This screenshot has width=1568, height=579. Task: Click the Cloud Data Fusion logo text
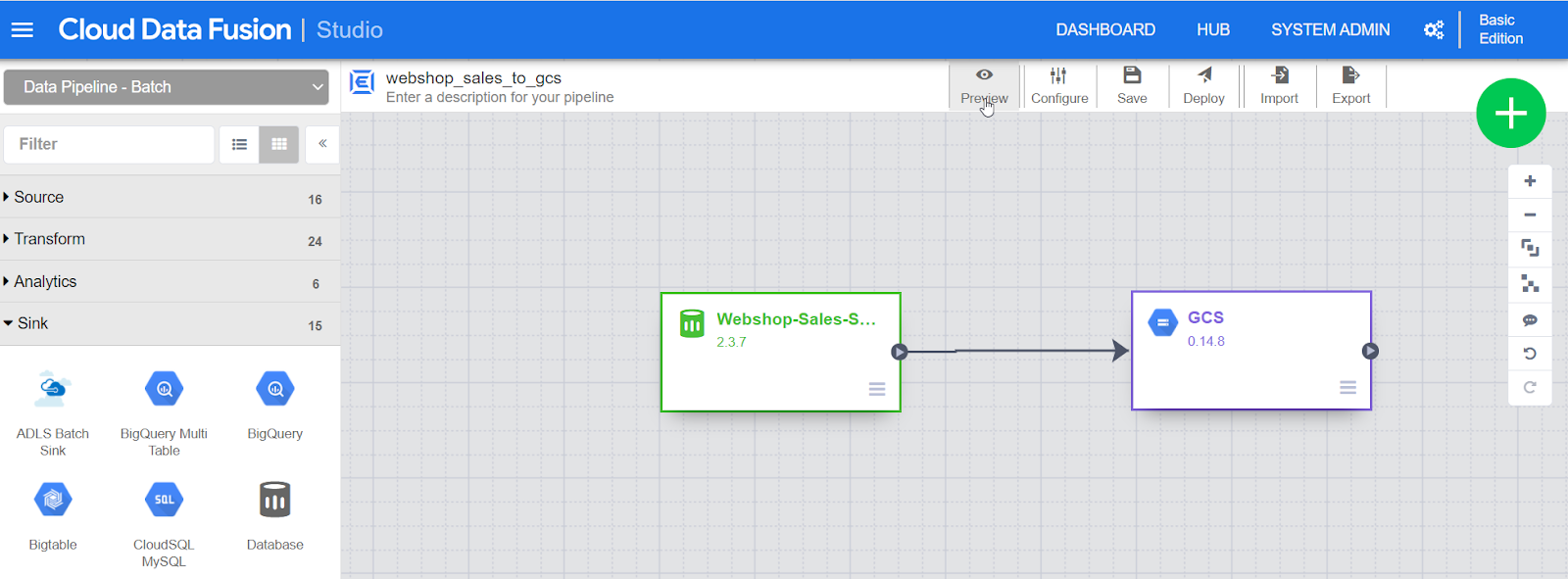(x=174, y=30)
